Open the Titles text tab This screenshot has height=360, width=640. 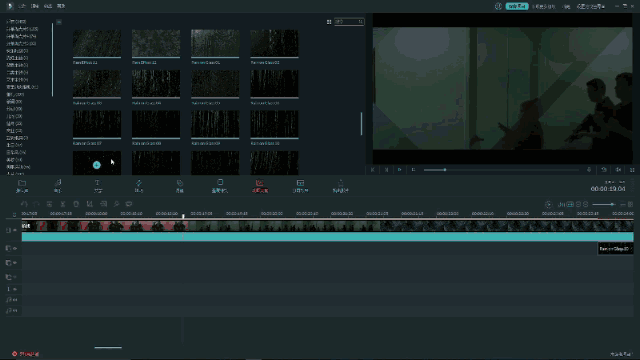(98, 186)
